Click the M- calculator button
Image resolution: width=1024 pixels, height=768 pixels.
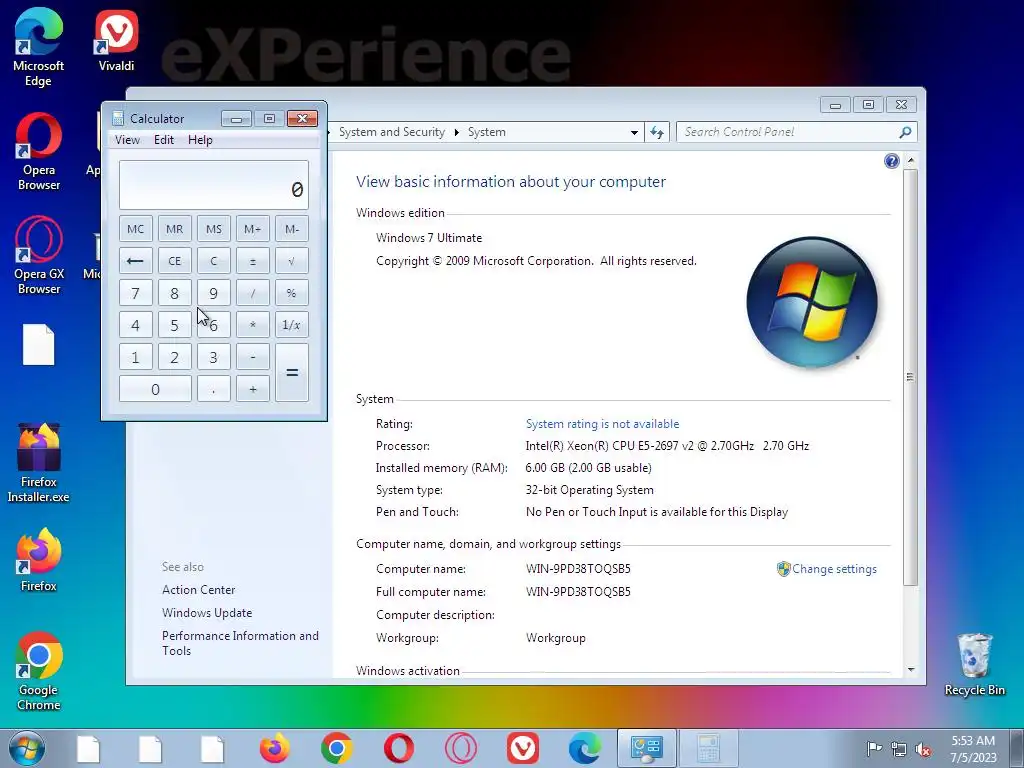coord(292,229)
